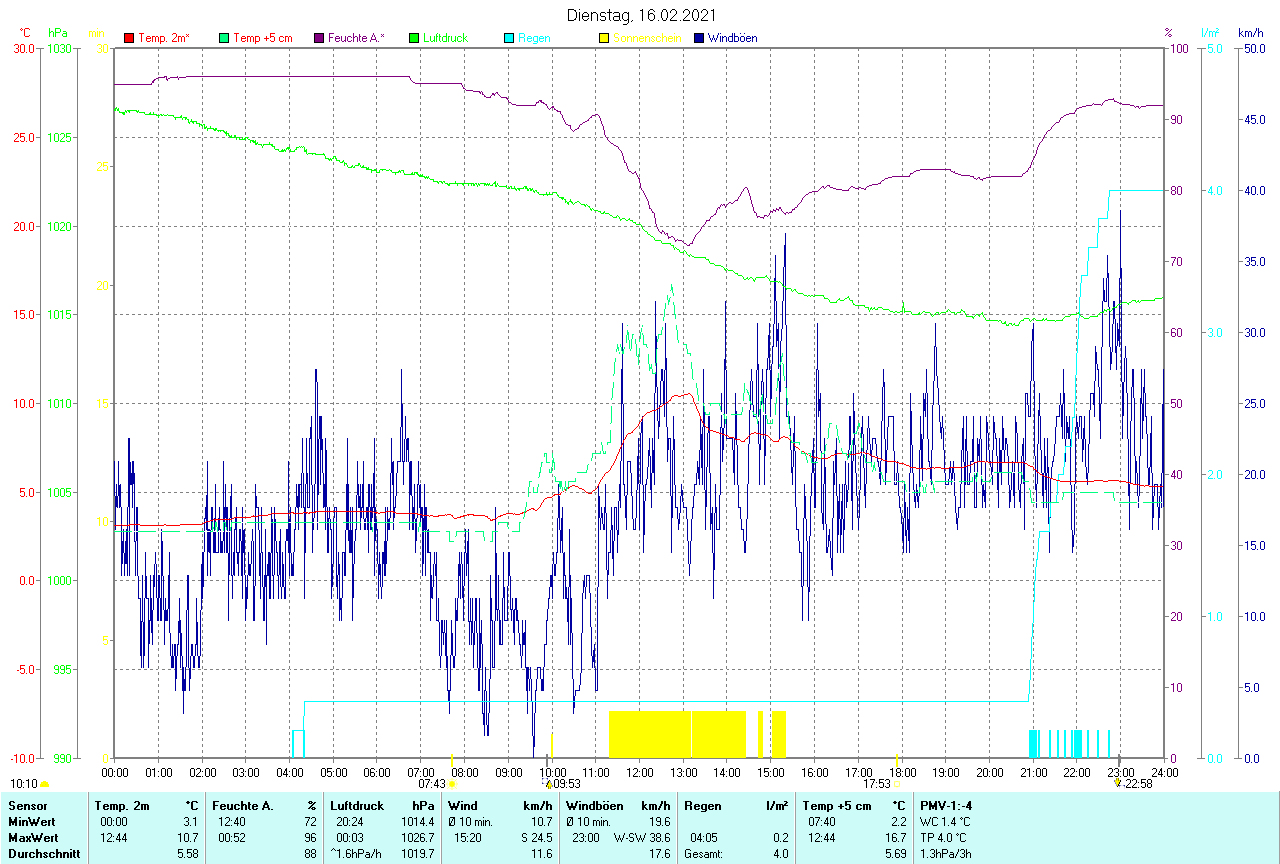Click the dark blue Windböen legend swatch
This screenshot has height=864, width=1280.
[x=699, y=38]
